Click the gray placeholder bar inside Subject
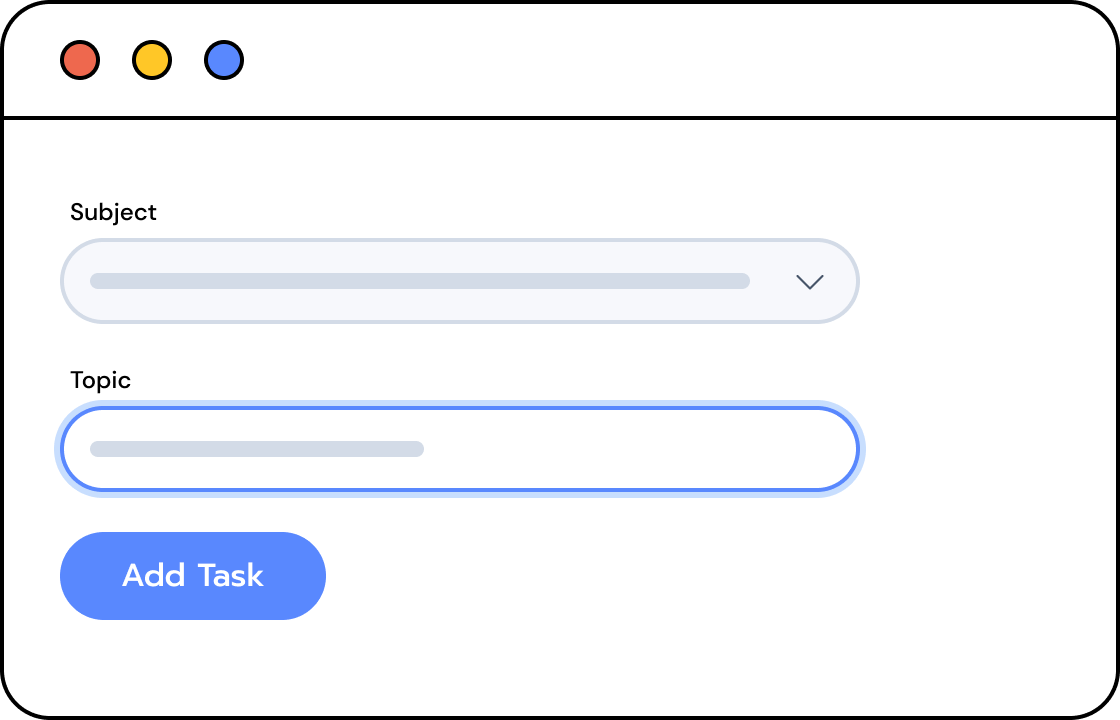Image resolution: width=1120 pixels, height=720 pixels. pyautogui.click(x=420, y=281)
